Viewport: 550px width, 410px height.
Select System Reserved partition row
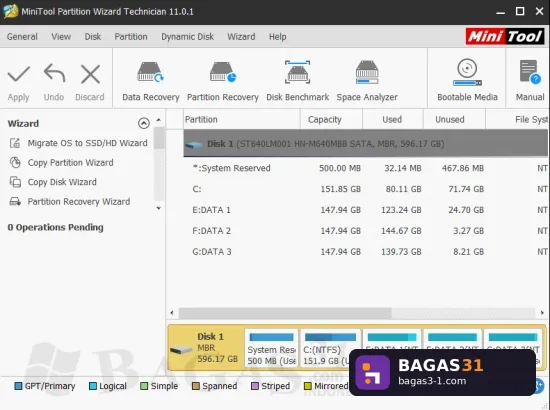click(365, 168)
